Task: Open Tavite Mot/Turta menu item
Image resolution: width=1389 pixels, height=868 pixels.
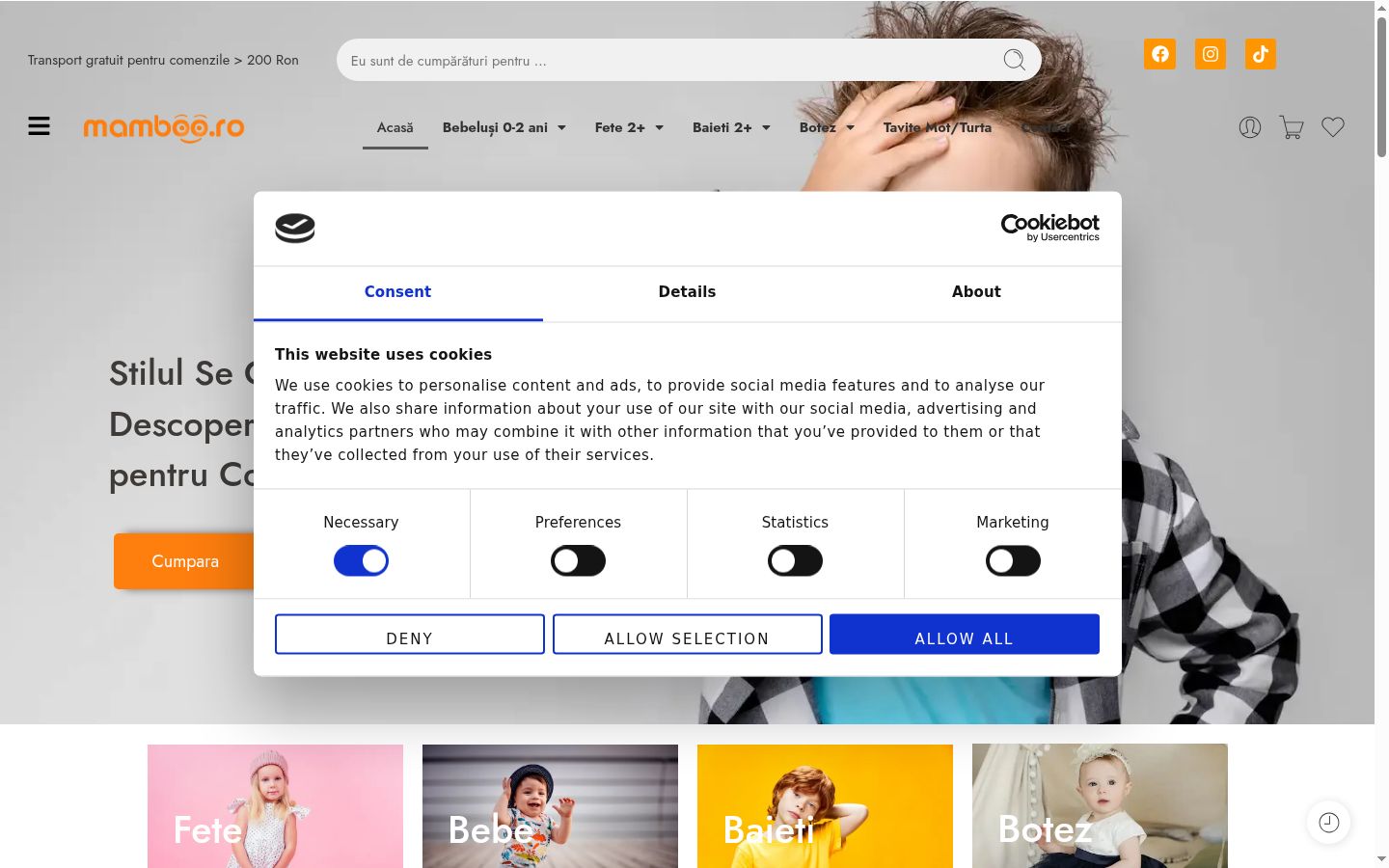Action: click(938, 127)
